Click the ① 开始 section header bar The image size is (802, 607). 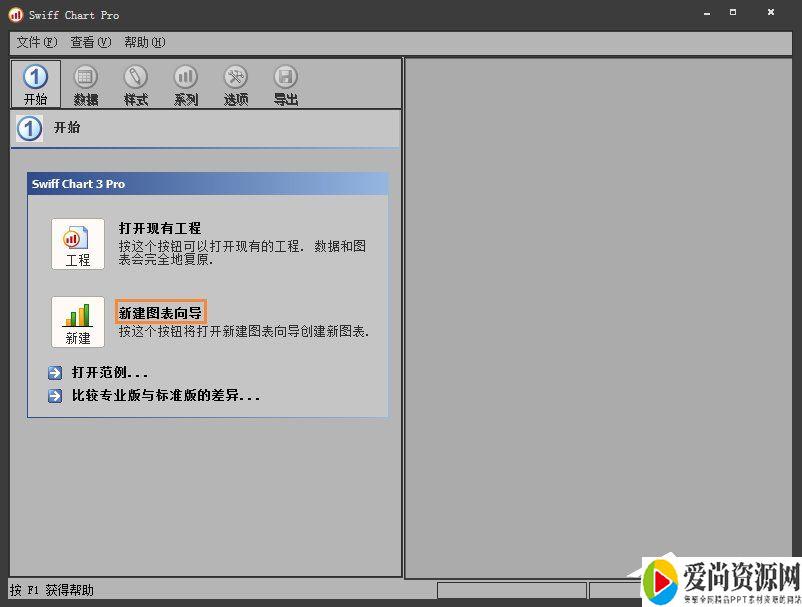click(200, 128)
